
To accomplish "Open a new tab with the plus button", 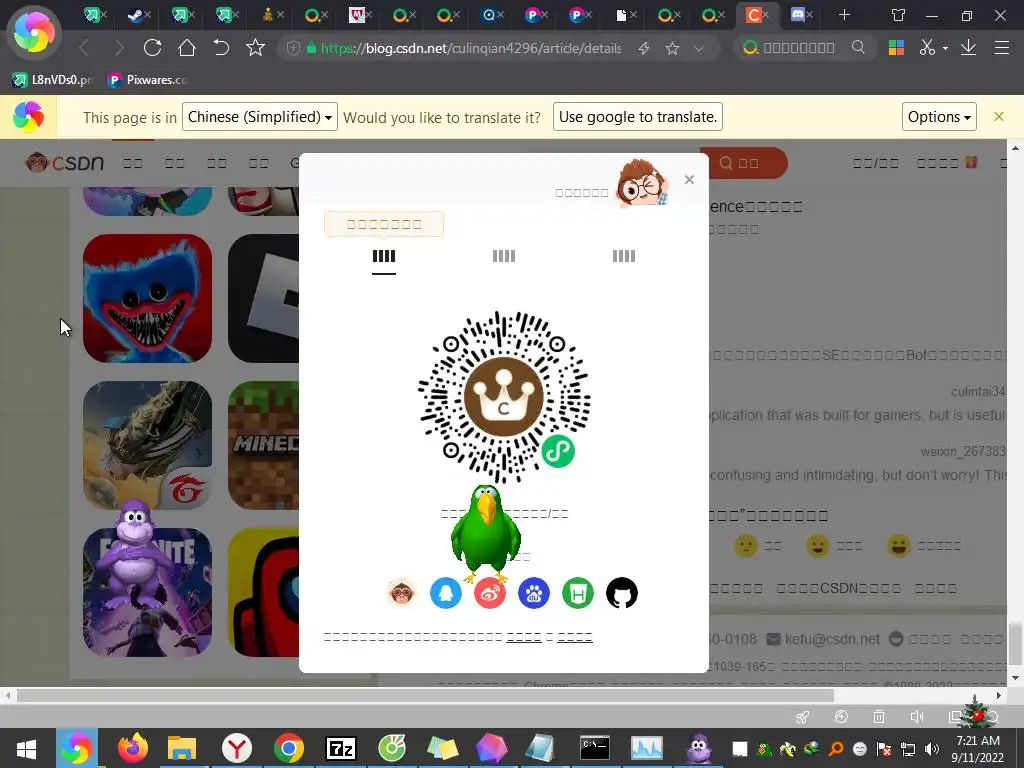I will [x=844, y=14].
